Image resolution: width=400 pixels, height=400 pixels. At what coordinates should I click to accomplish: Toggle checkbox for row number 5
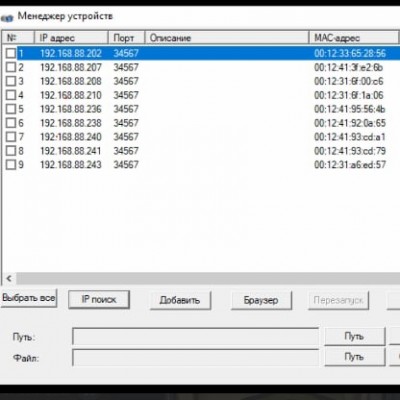11,109
